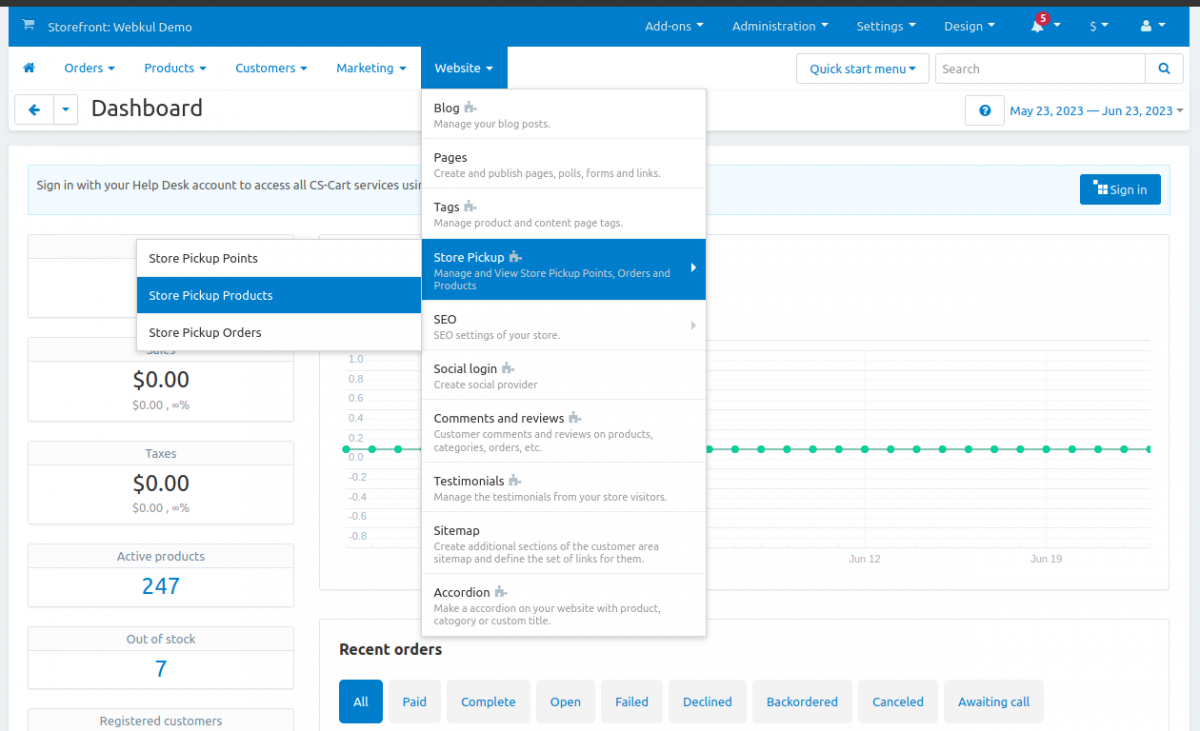Open the home icon in navigation bar
The height and width of the screenshot is (731, 1200).
pyautogui.click(x=29, y=68)
